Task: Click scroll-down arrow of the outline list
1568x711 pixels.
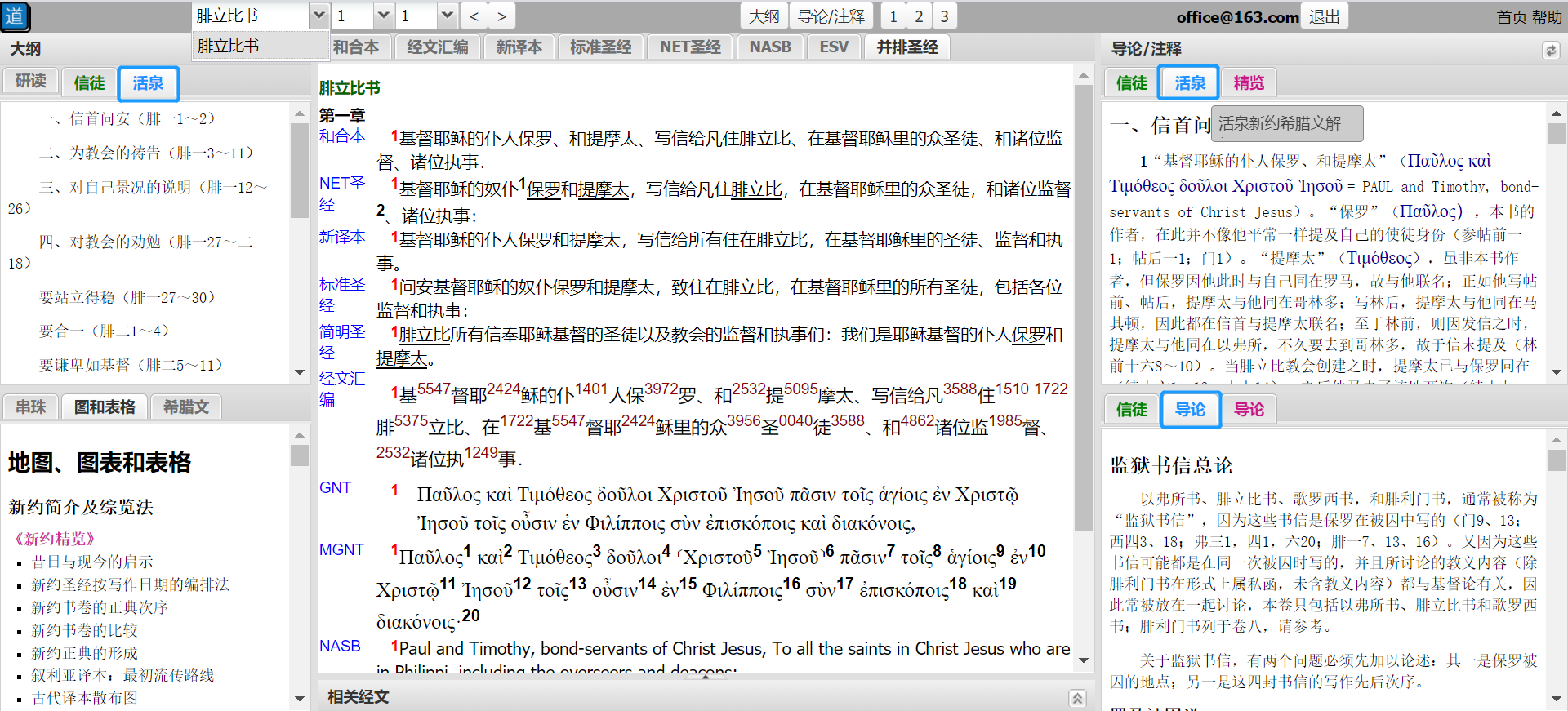Action: (x=300, y=372)
